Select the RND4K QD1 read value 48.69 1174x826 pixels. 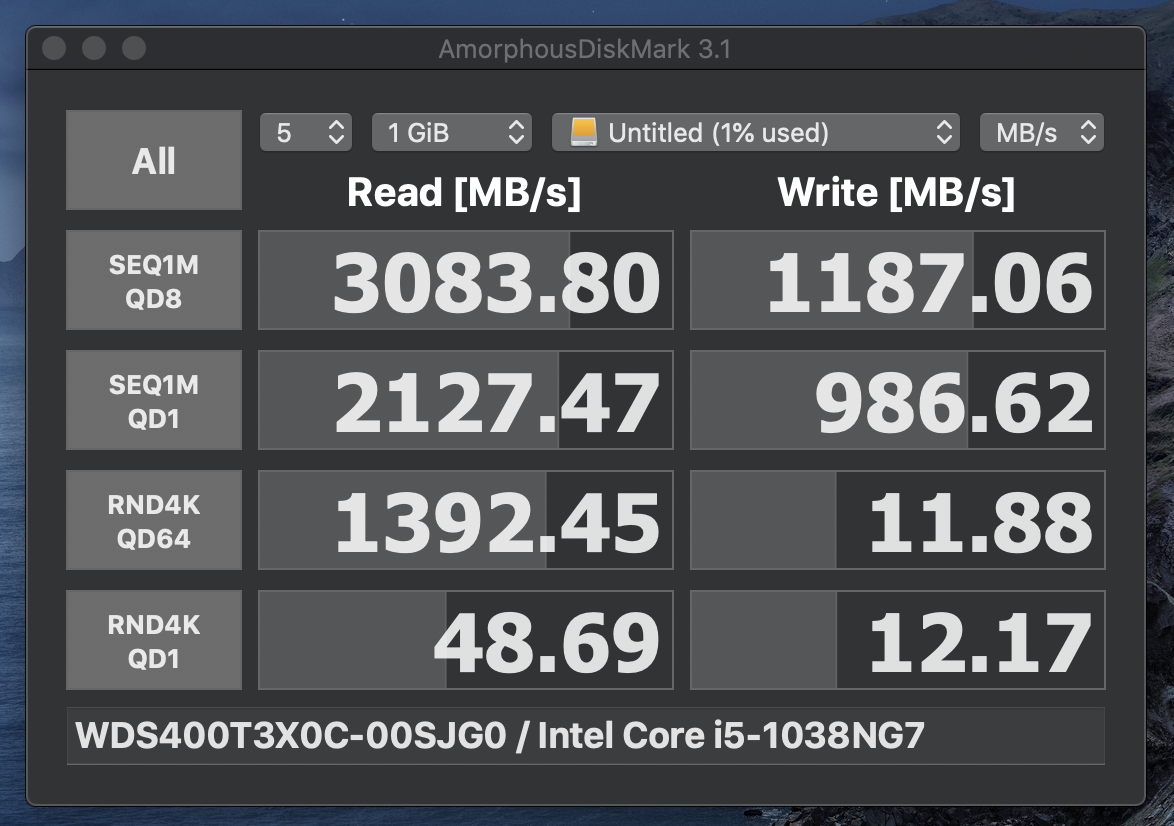(466, 640)
